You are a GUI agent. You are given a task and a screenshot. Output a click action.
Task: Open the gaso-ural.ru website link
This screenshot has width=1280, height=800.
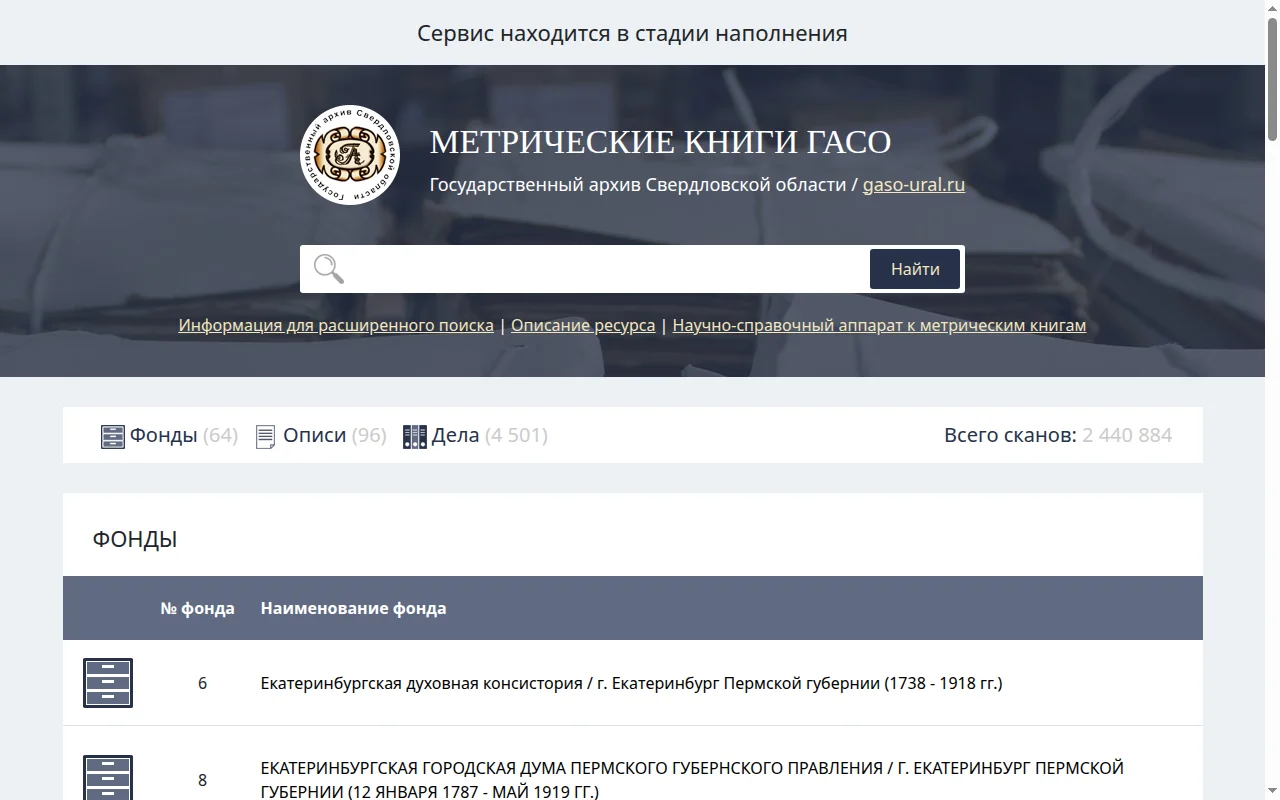point(914,185)
